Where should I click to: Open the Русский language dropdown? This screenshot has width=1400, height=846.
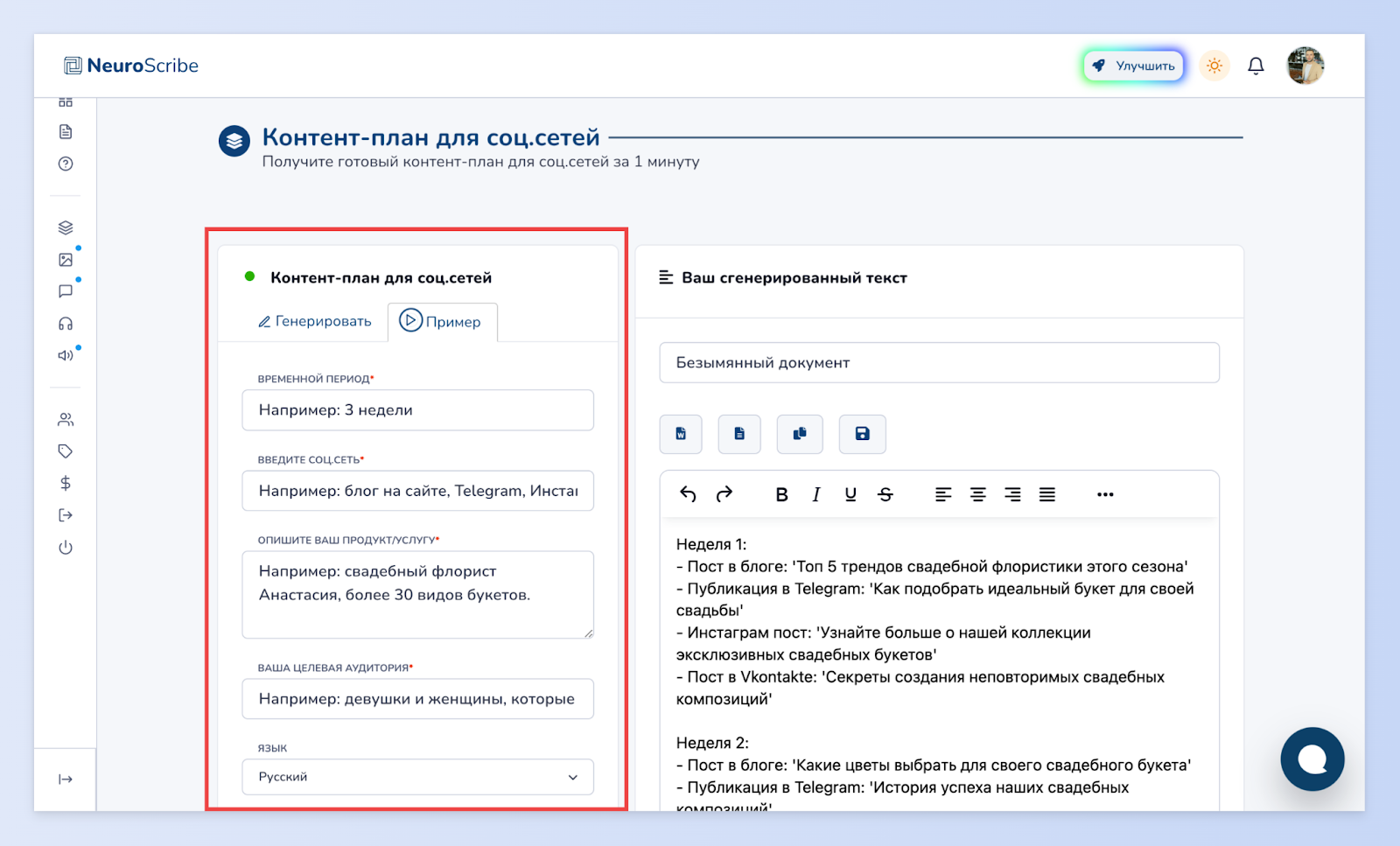417,777
